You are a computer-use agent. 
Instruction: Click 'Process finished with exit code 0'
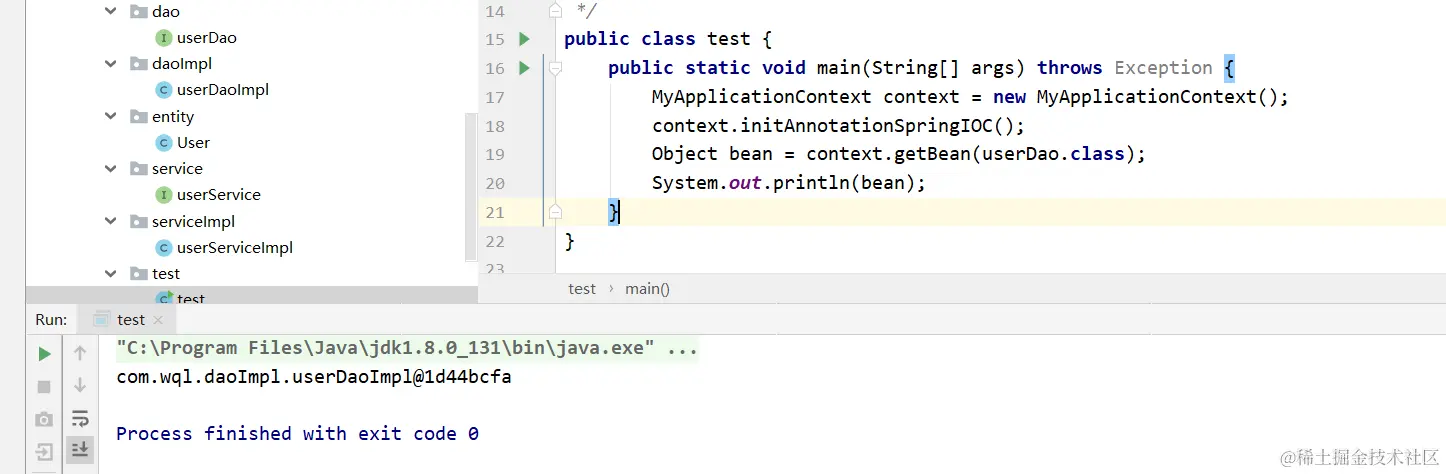coord(297,434)
